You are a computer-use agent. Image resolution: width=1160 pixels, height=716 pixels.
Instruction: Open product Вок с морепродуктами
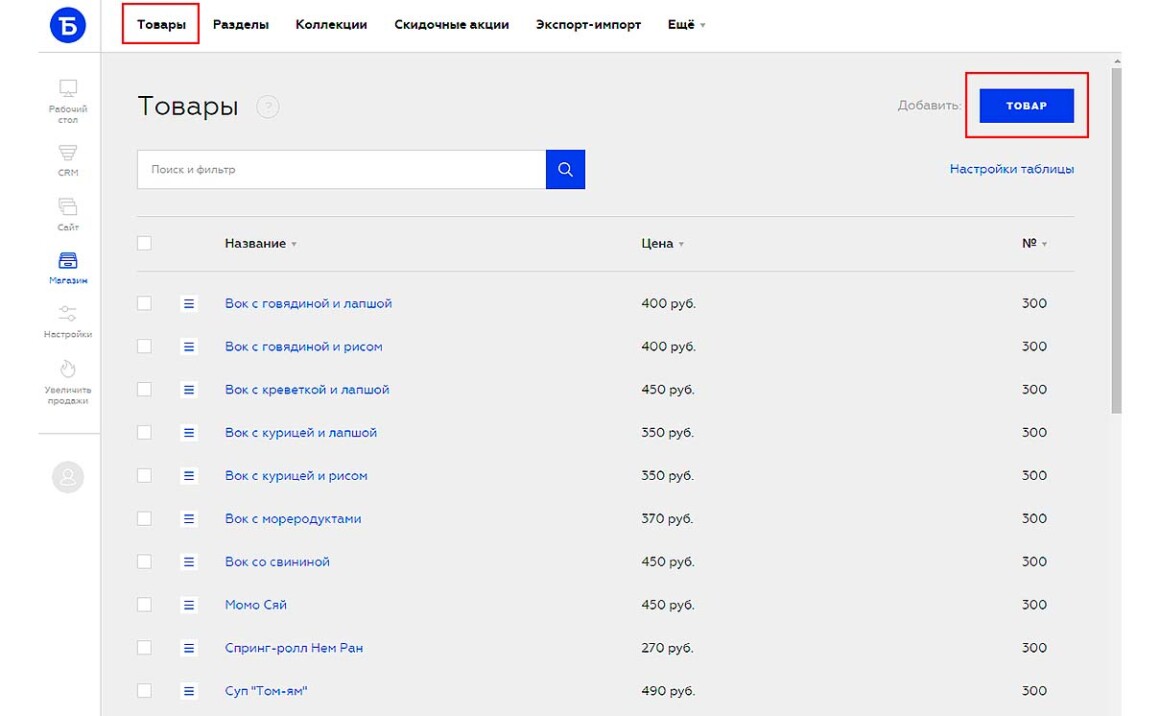(x=293, y=519)
